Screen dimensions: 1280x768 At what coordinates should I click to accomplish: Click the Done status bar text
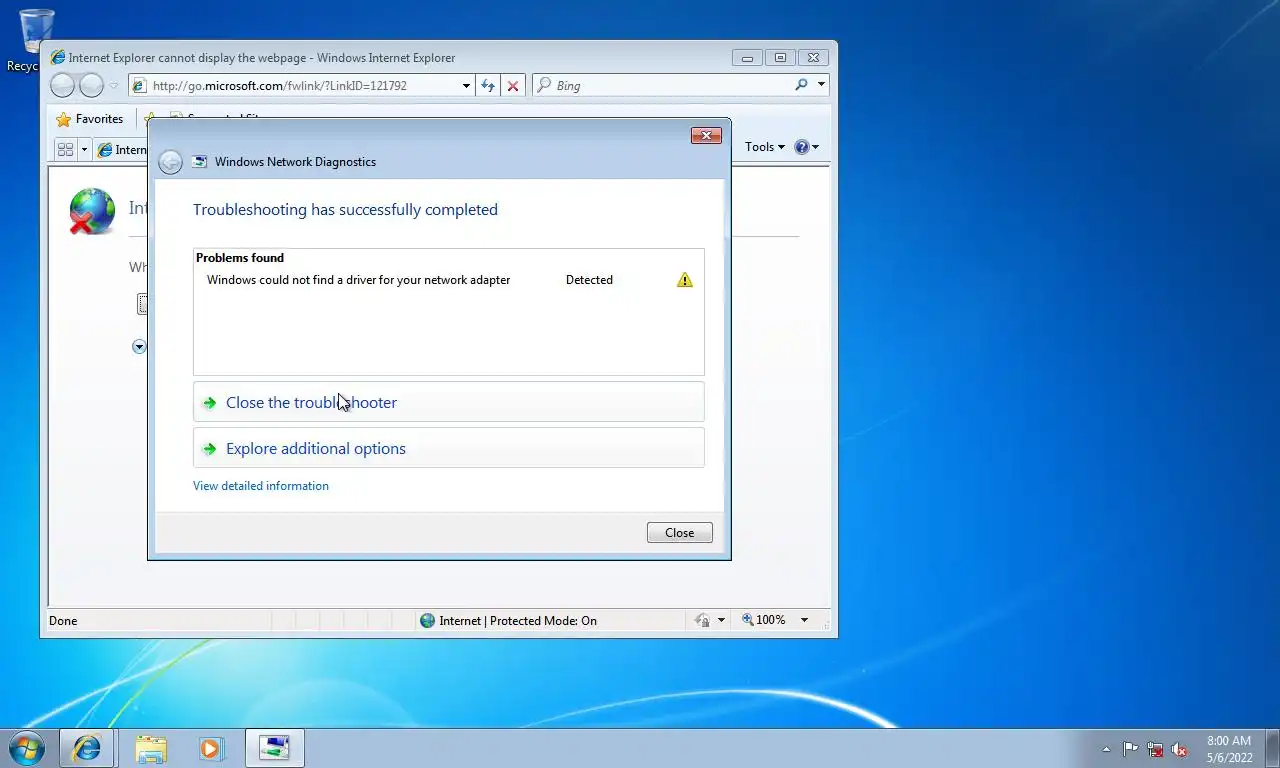click(63, 621)
